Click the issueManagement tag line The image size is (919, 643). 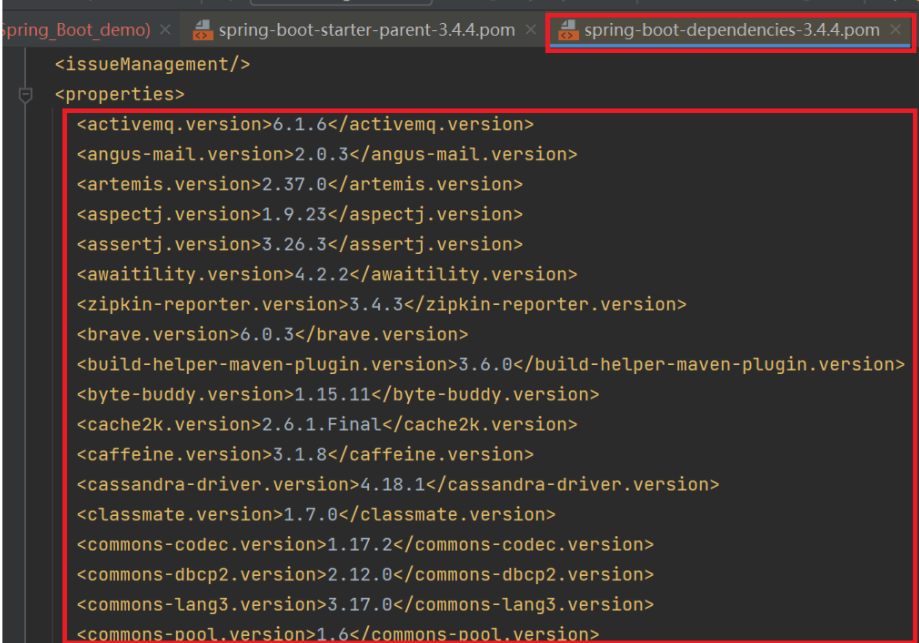click(x=152, y=64)
